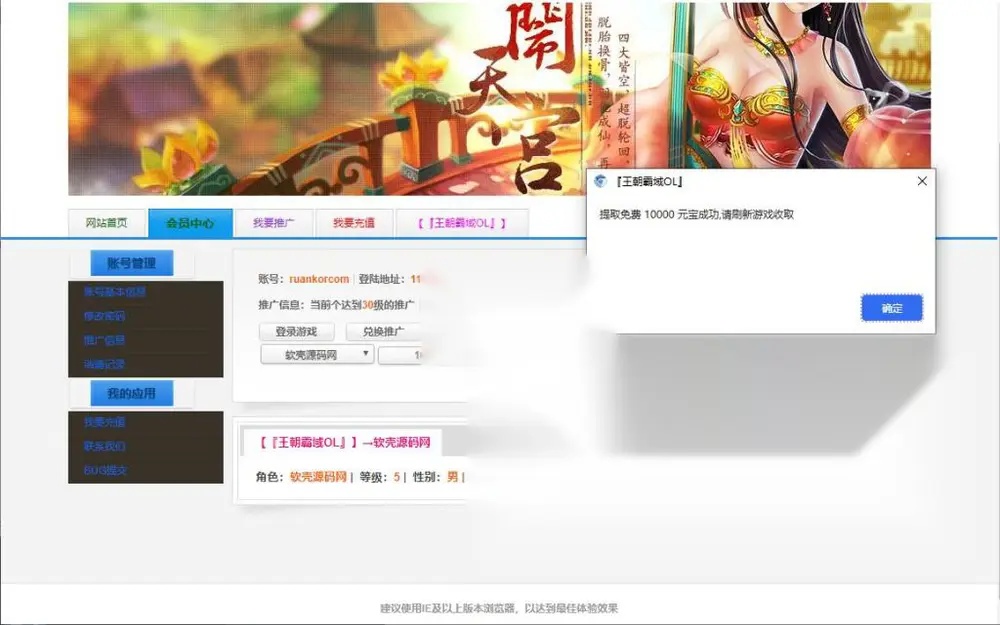The width and height of the screenshot is (1000, 625).
Task: Click the account name ruankorcom
Action: [319, 279]
